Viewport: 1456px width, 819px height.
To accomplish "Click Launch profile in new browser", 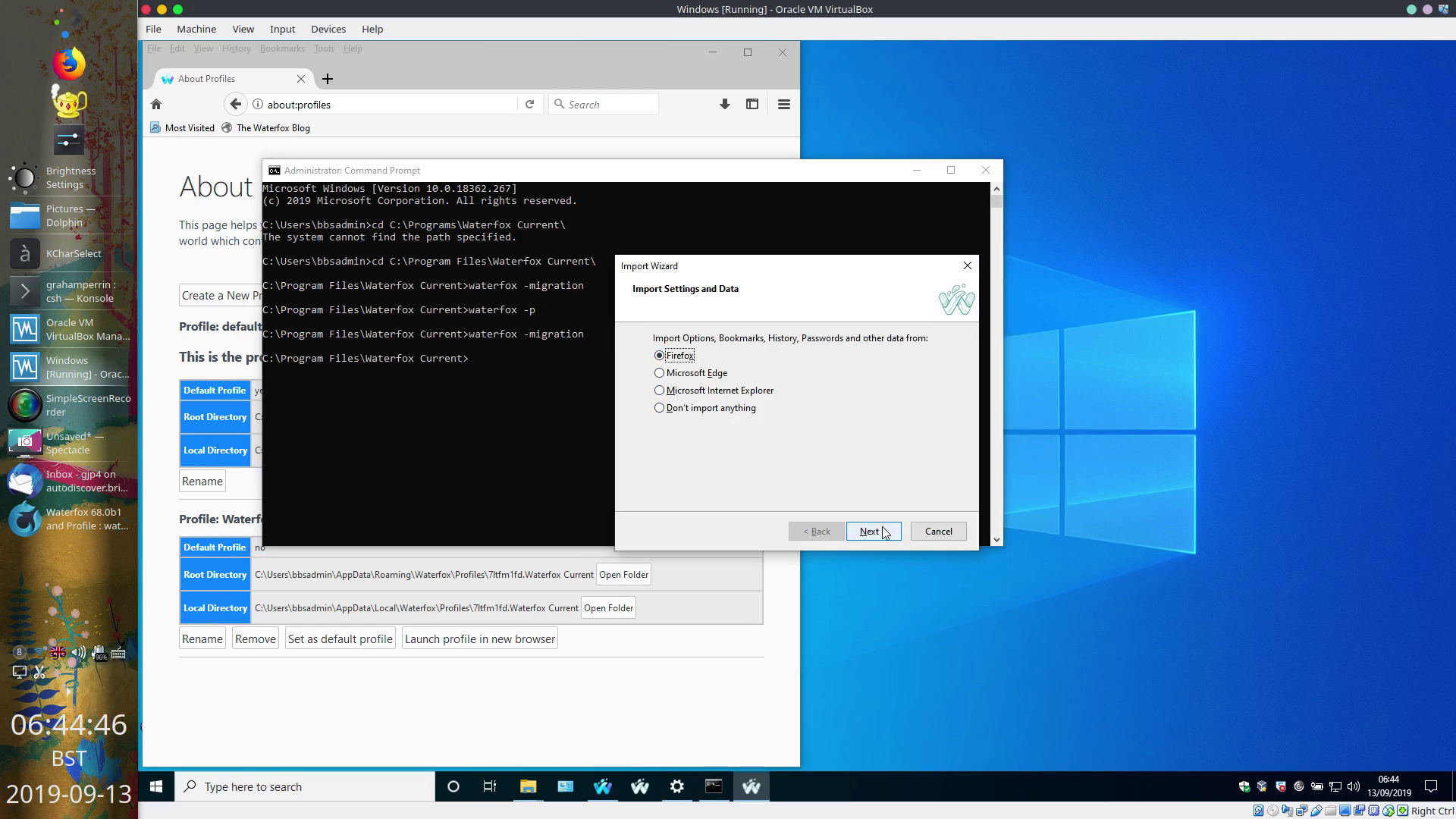I will coord(479,638).
